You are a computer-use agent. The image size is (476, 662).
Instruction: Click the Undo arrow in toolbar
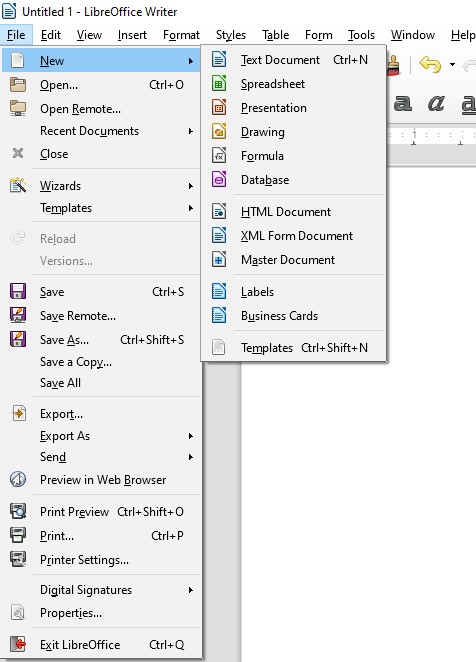tap(430, 65)
